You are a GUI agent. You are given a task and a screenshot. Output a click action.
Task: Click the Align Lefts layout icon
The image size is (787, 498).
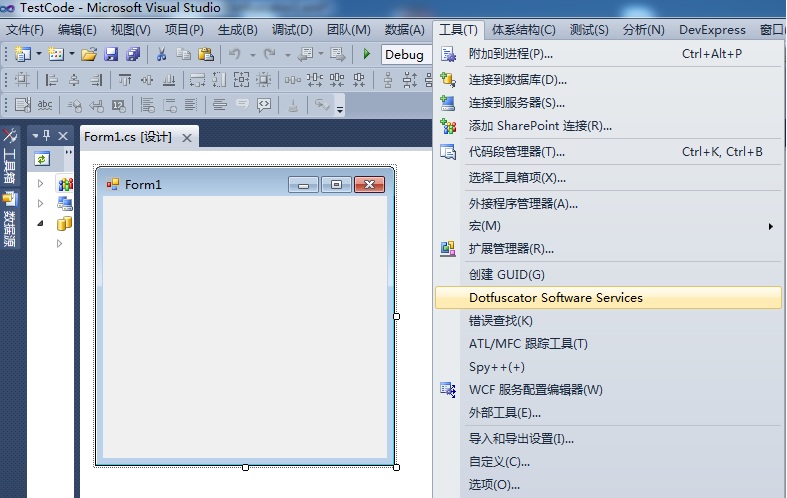[51, 80]
